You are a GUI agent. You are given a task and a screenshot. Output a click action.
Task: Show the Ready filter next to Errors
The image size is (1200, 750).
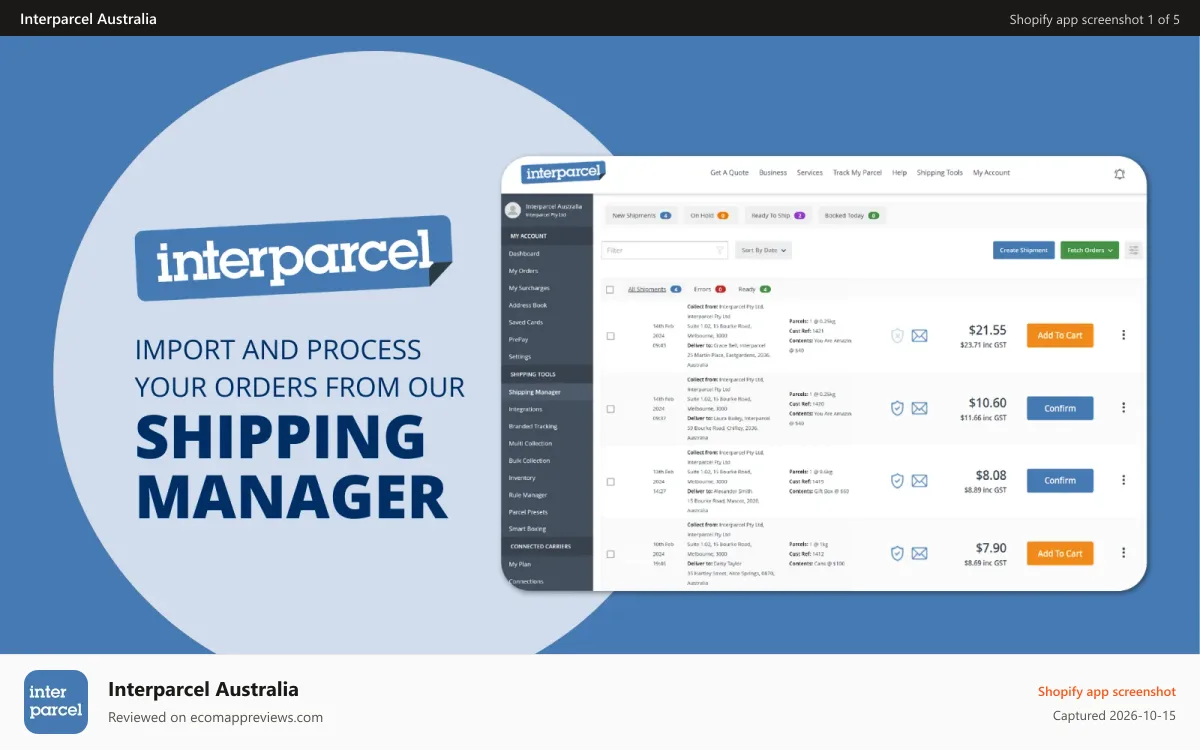754,289
